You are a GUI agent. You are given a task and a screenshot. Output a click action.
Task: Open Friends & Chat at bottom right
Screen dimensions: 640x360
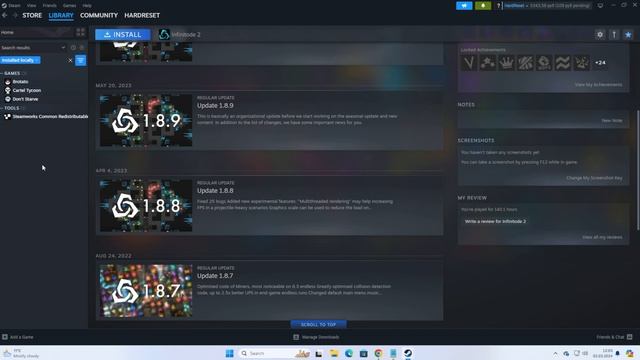[614, 337]
